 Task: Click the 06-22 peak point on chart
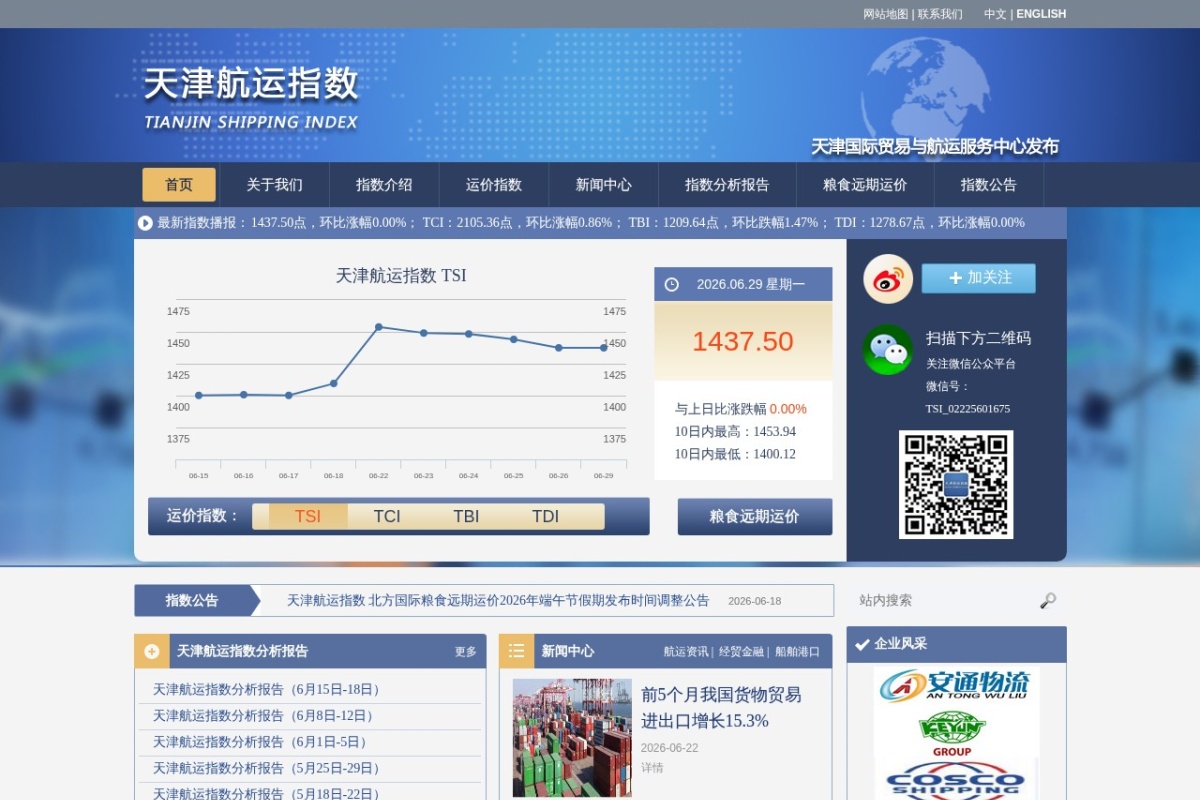[x=379, y=327]
